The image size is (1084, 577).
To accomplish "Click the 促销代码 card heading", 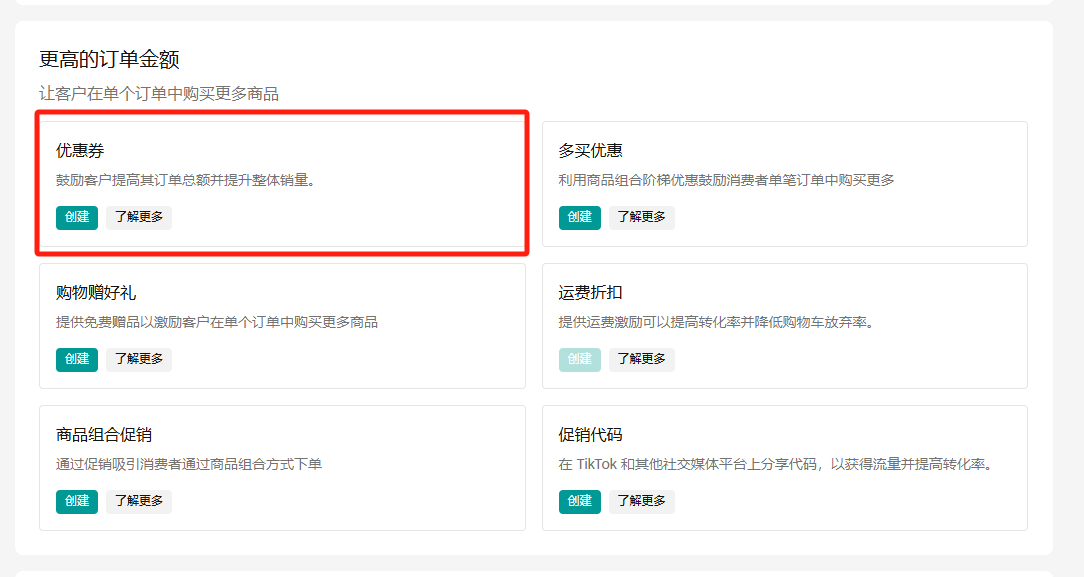I will point(590,435).
